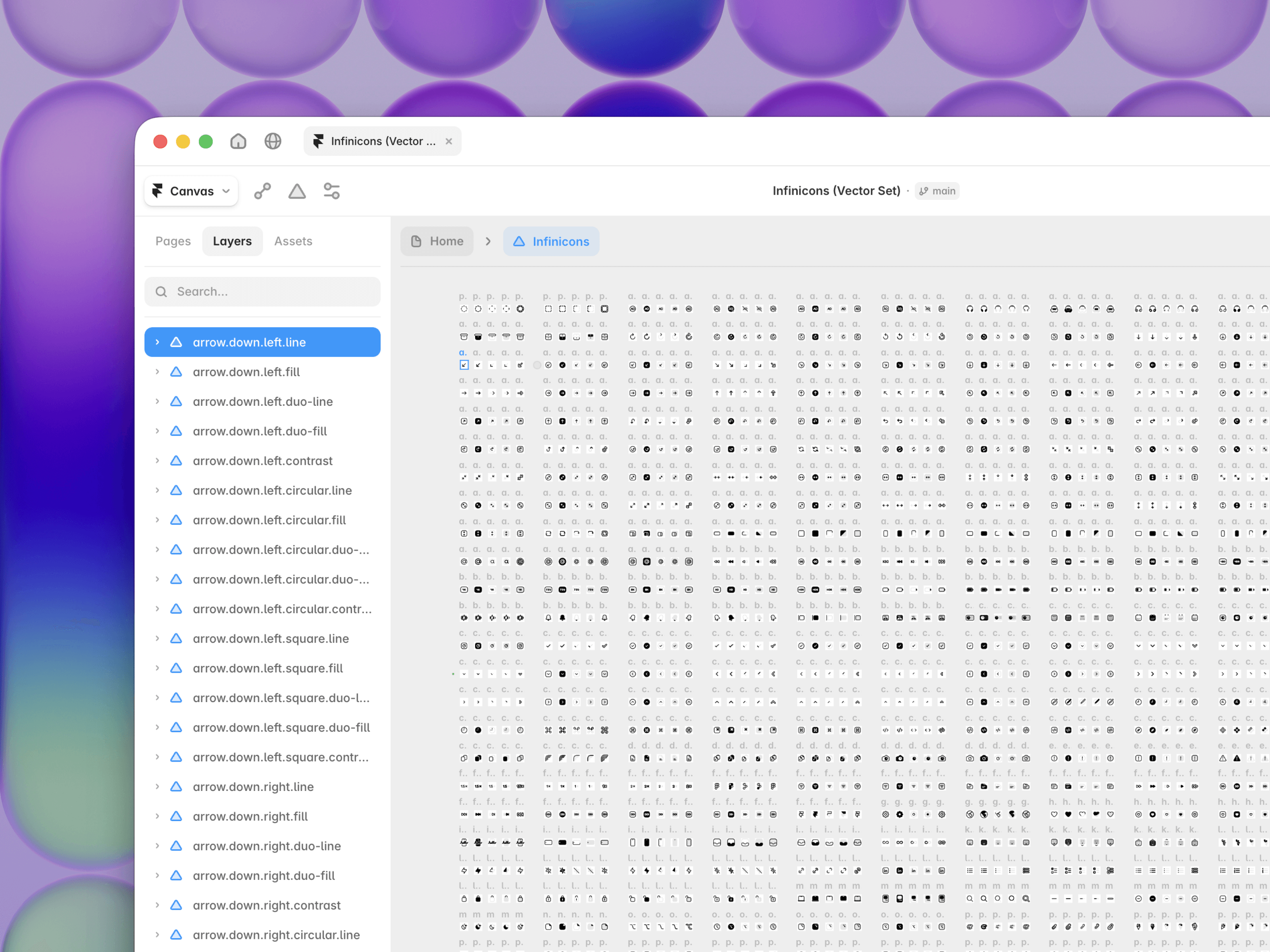Click the green fullscreen window button
Screen dimensions: 1270x952
206,141
